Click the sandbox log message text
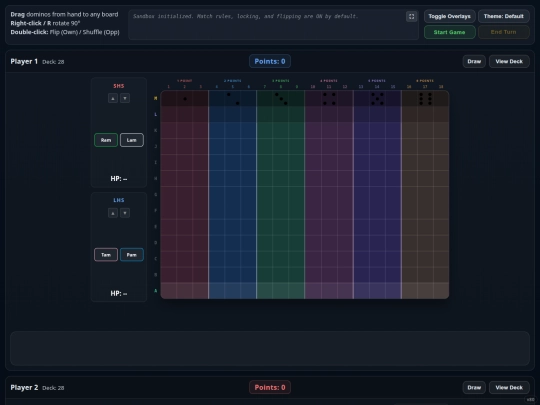The image size is (540, 405). 246,16
